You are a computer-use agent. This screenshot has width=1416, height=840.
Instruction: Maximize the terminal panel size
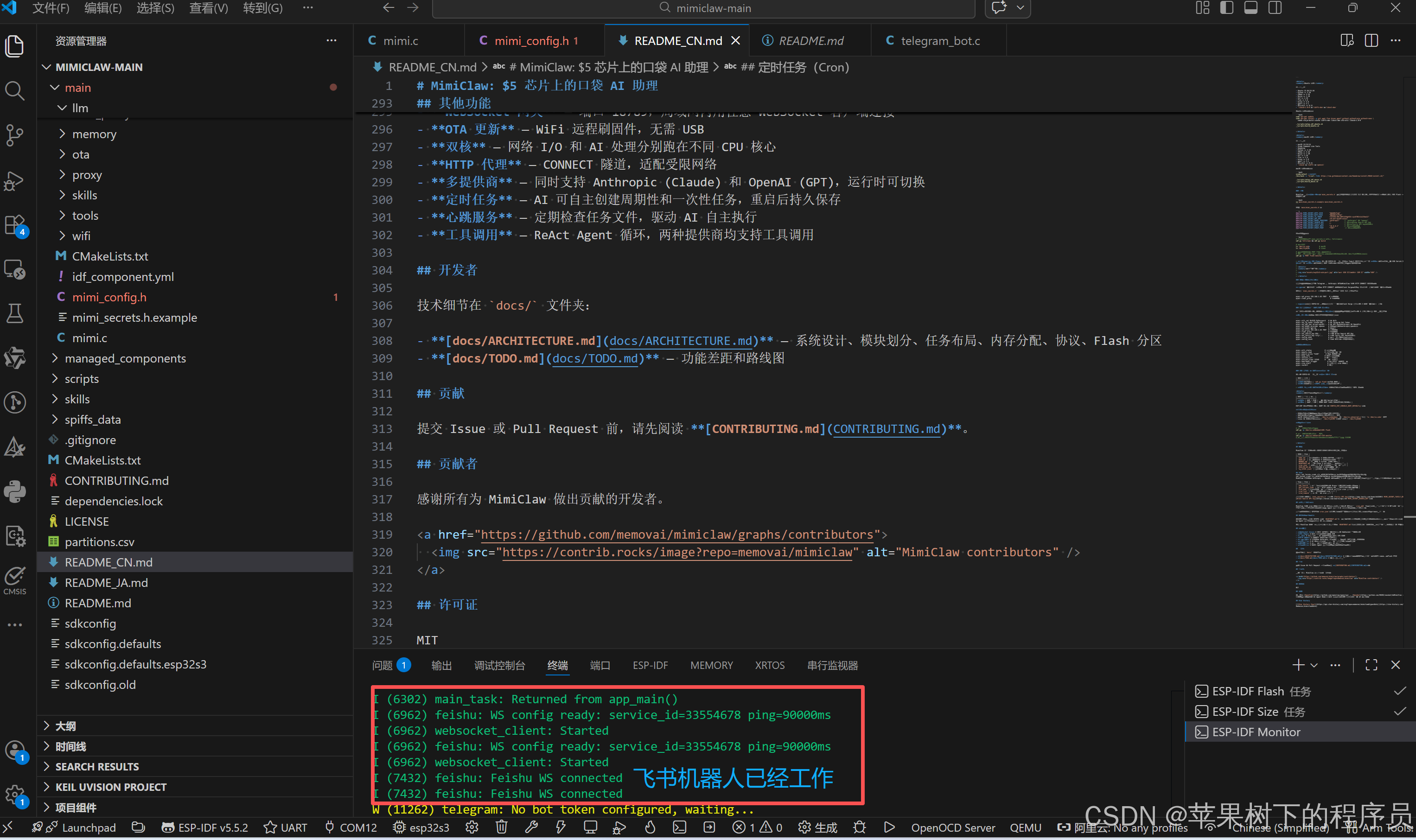[x=1371, y=665]
